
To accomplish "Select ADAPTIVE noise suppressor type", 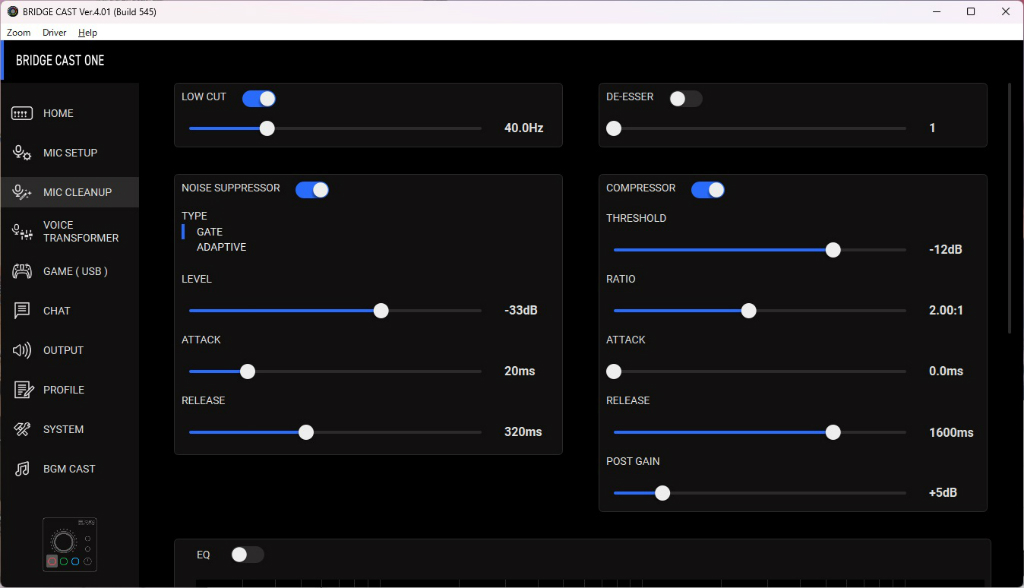I will click(221, 247).
